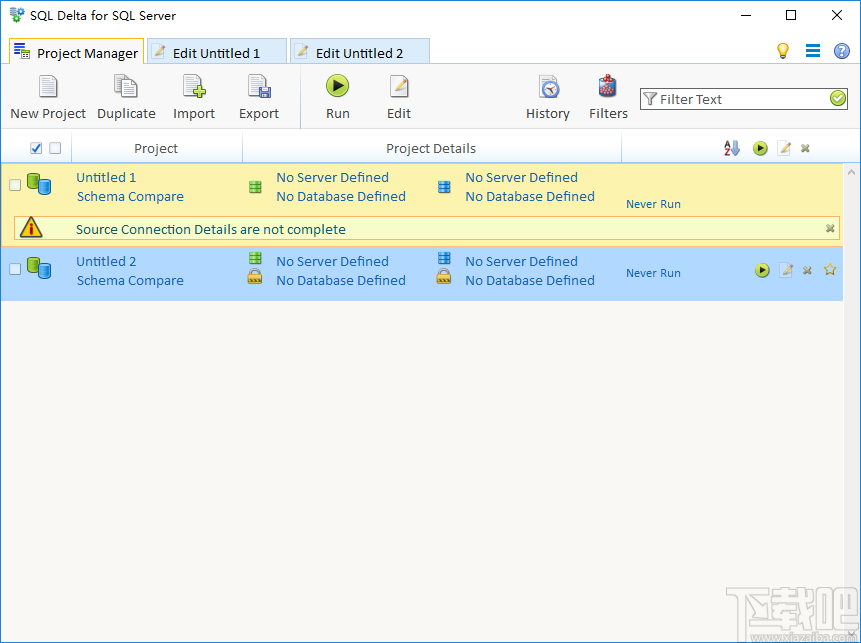
Task: Import a project
Action: tap(193, 97)
